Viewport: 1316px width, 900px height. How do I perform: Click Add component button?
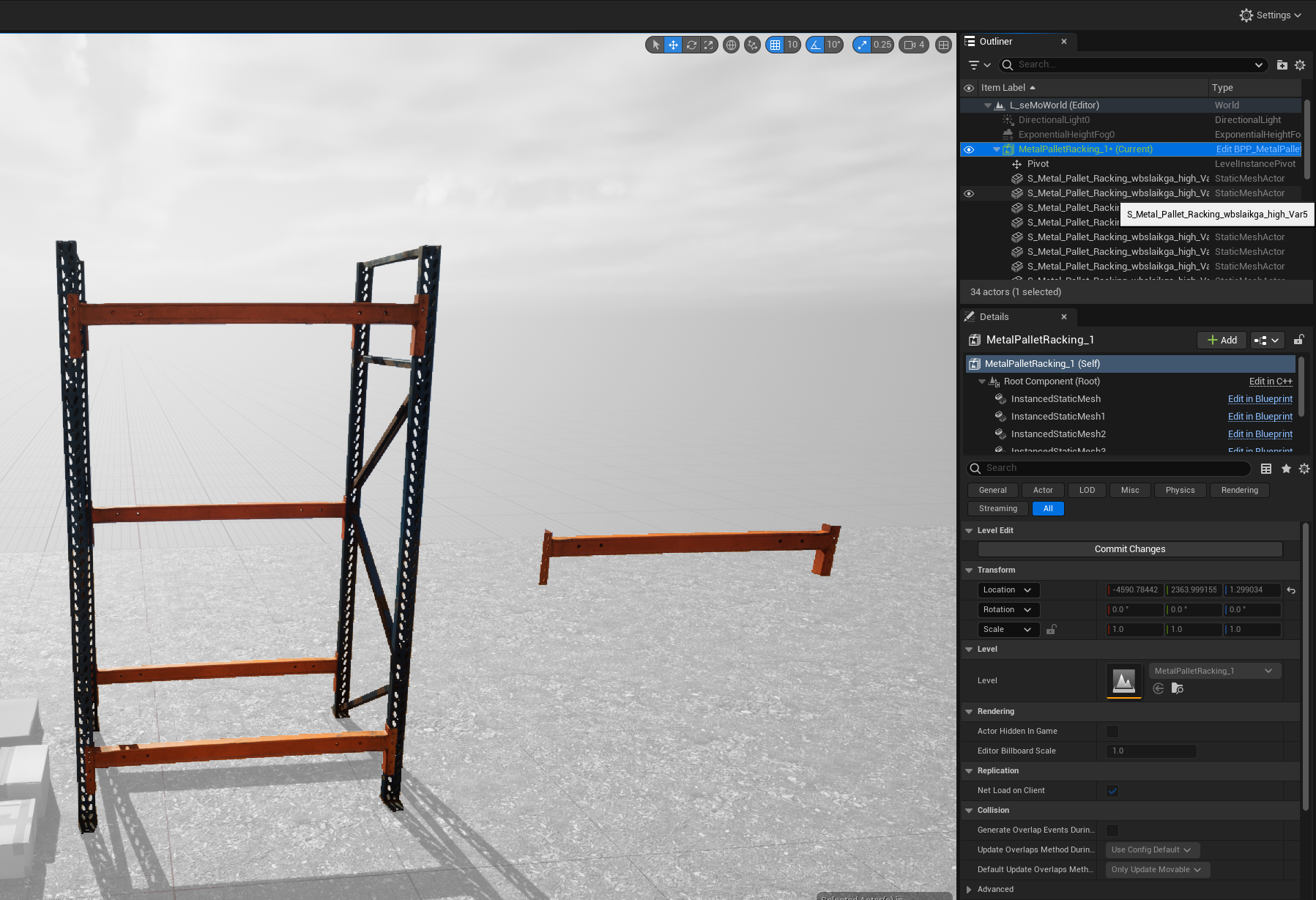[1222, 341]
